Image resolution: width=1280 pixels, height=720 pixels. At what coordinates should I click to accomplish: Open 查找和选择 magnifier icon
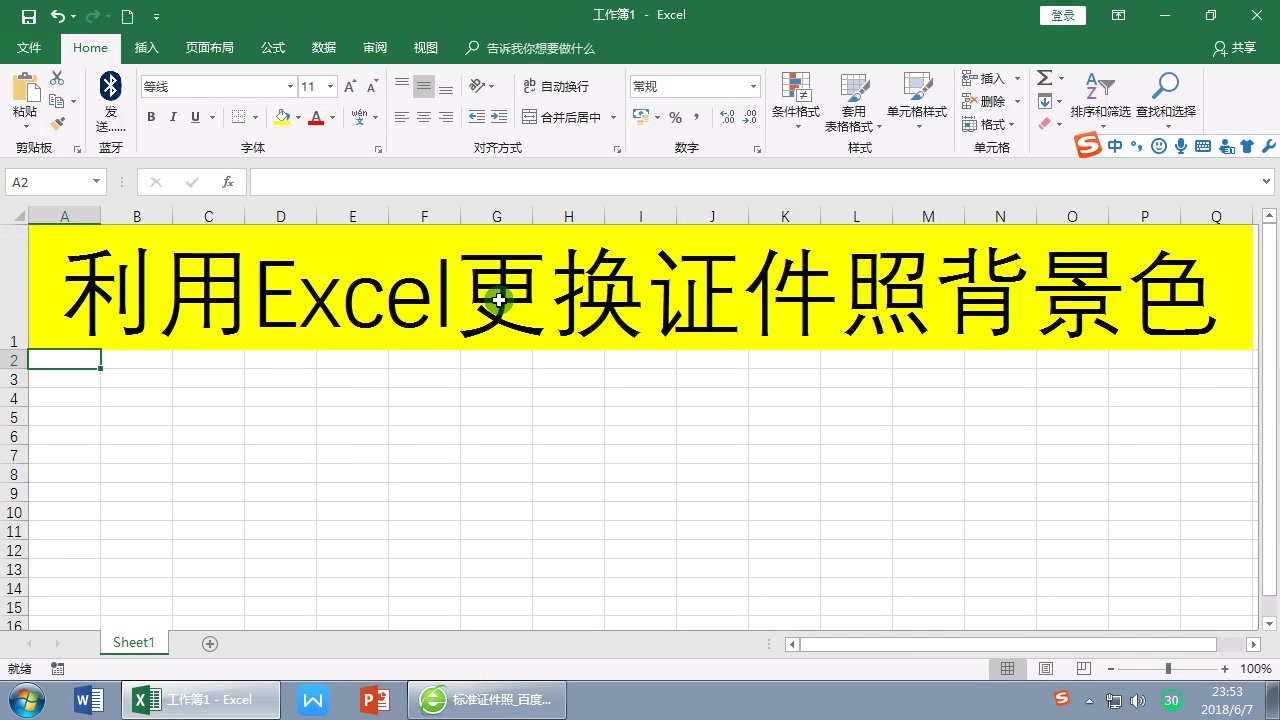[x=1165, y=86]
